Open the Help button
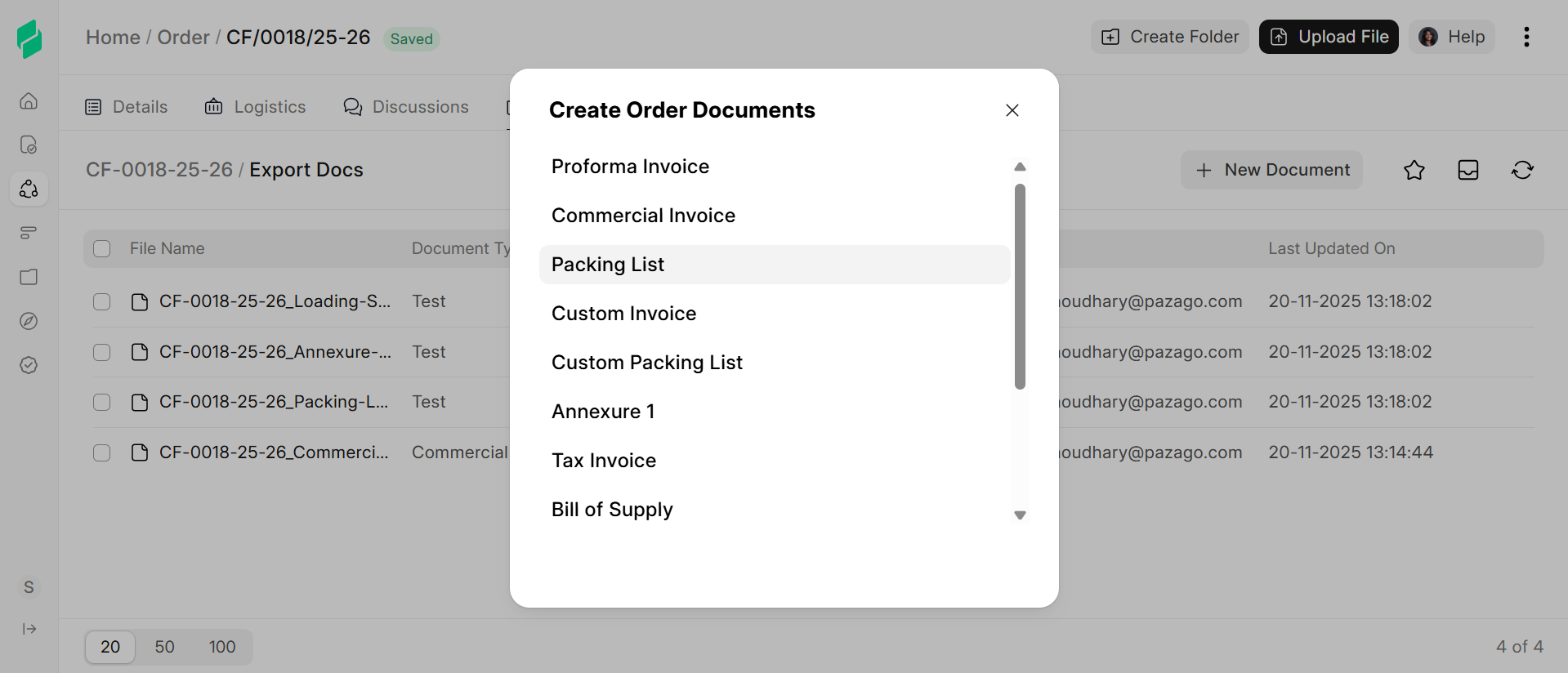Viewport: 1568px width, 673px height. tap(1452, 37)
